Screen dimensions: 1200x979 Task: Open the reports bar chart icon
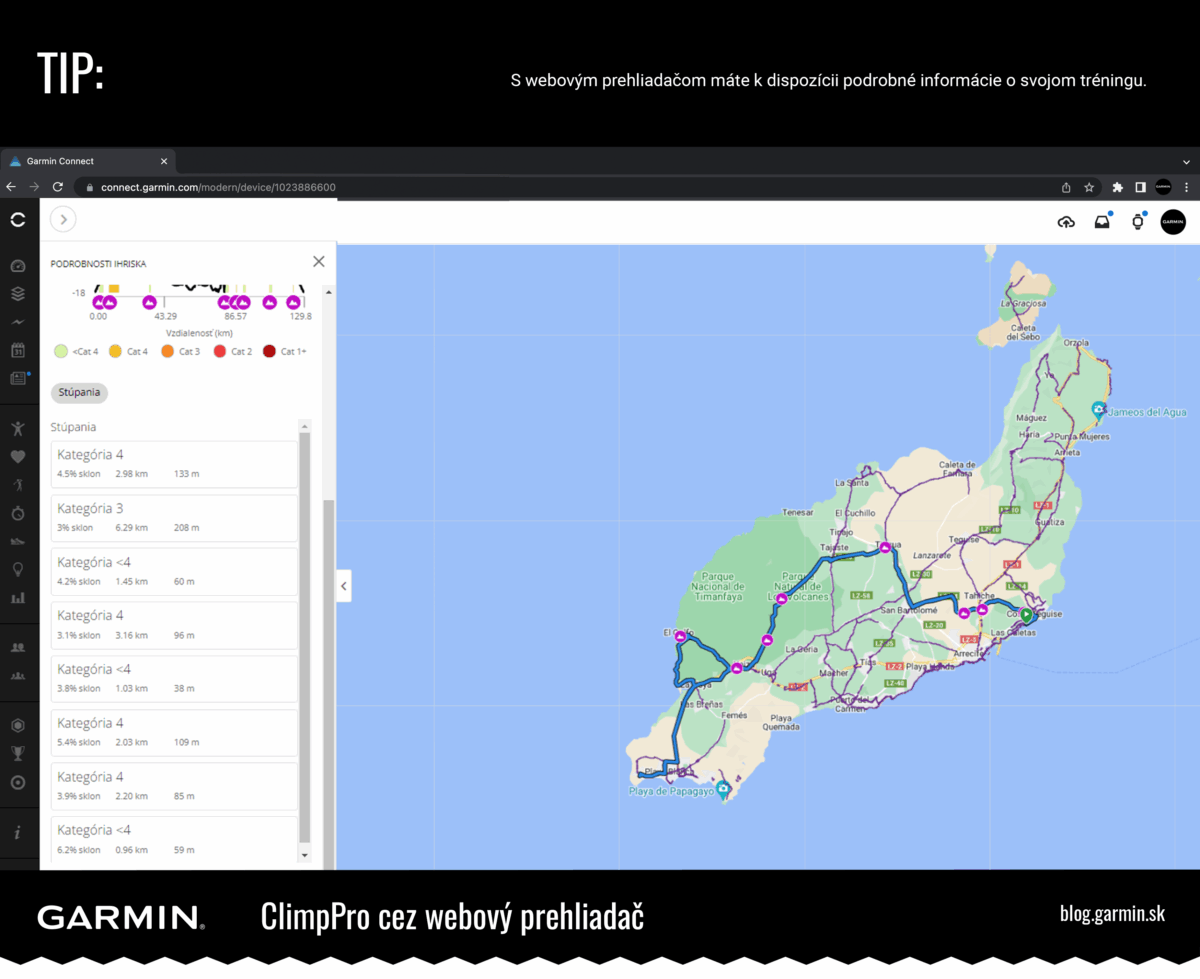18,598
